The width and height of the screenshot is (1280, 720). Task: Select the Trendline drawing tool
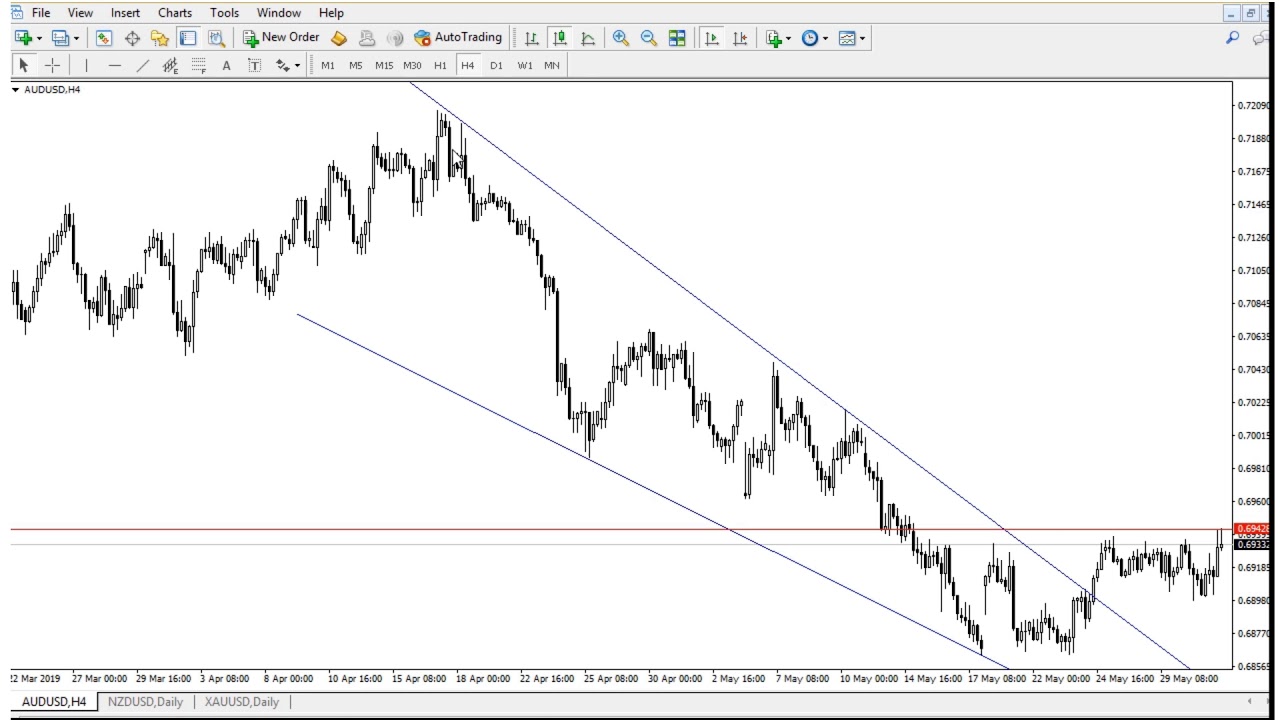tap(142, 65)
